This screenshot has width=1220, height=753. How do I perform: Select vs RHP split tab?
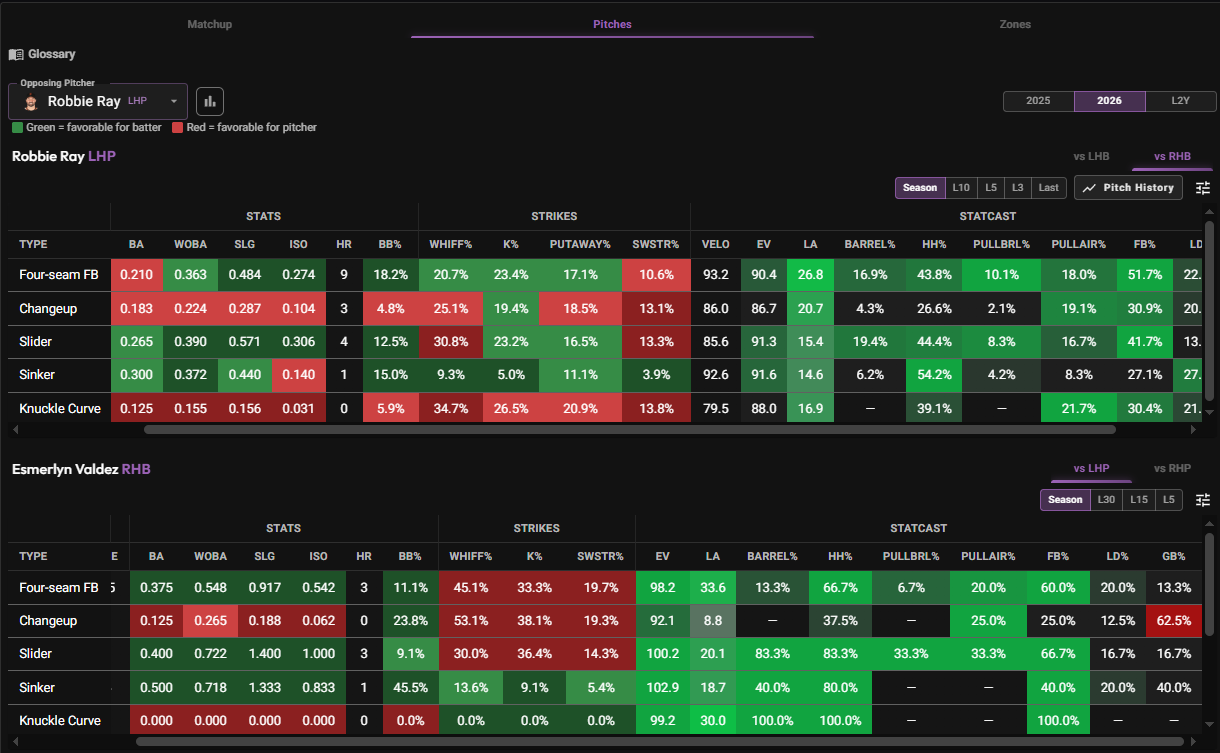click(x=1172, y=468)
